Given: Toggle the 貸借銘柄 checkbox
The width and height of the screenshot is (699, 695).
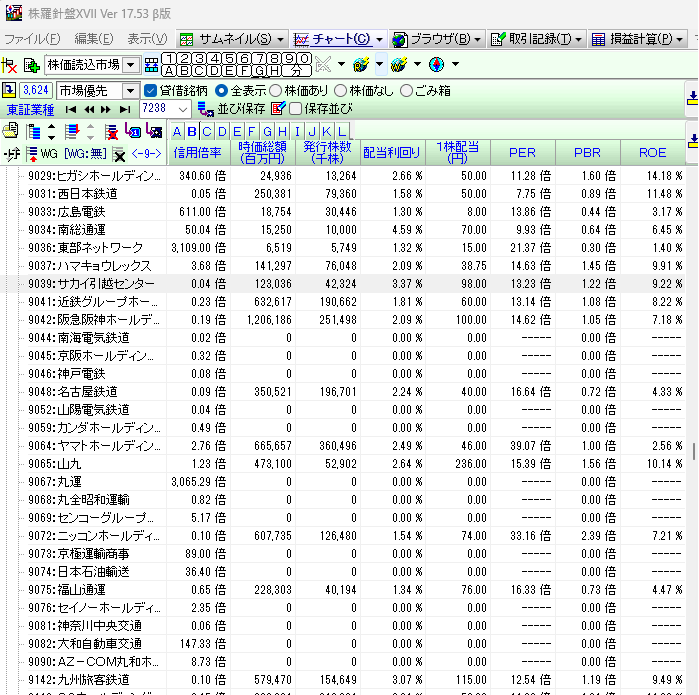Looking at the screenshot, I should pos(152,90).
